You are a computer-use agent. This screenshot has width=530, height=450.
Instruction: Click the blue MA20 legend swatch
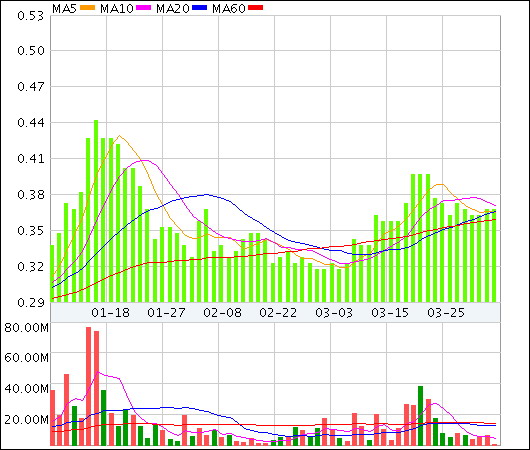coord(199,8)
